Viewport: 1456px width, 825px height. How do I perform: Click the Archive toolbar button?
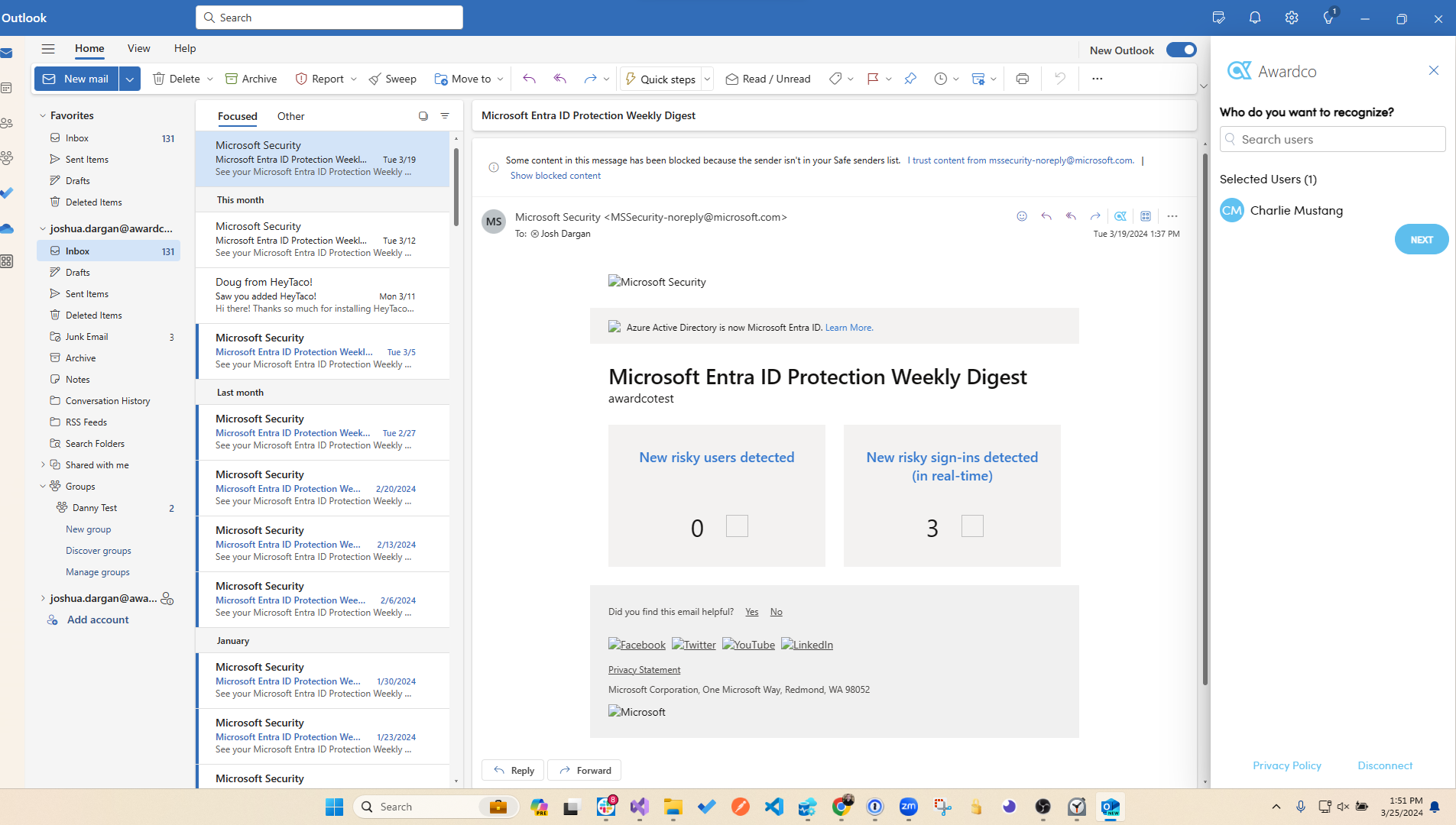251,79
